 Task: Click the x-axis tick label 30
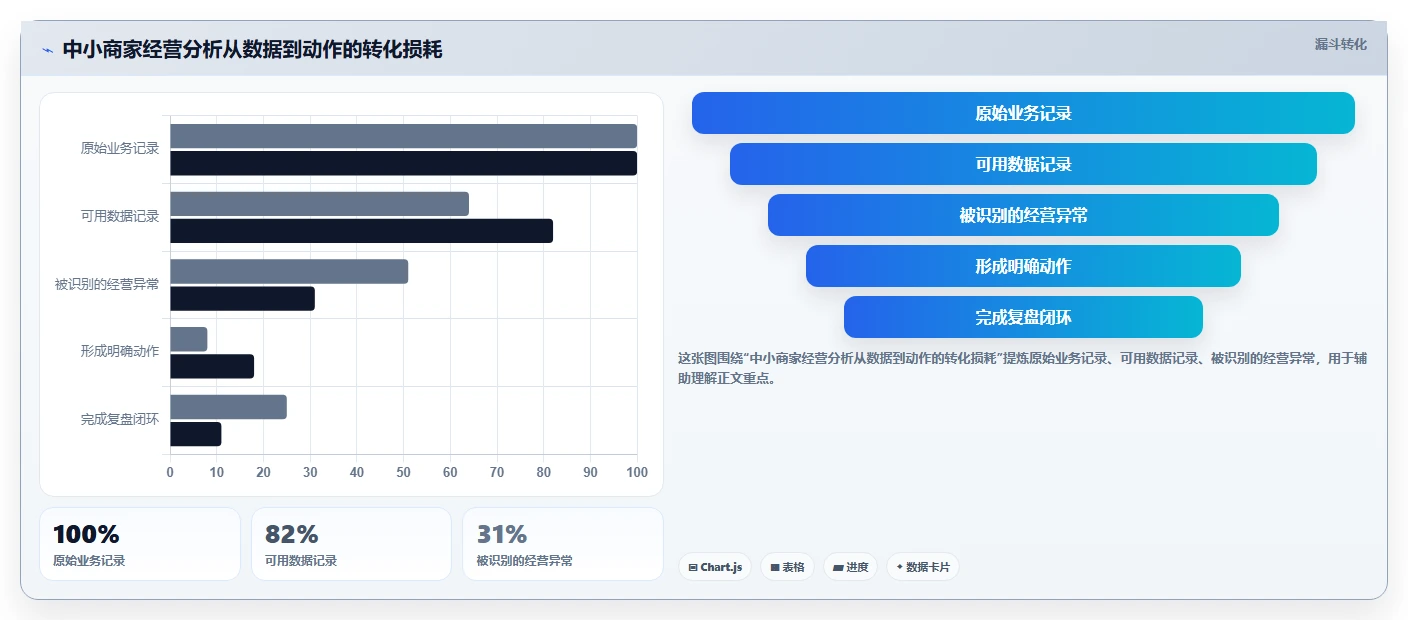[310, 472]
